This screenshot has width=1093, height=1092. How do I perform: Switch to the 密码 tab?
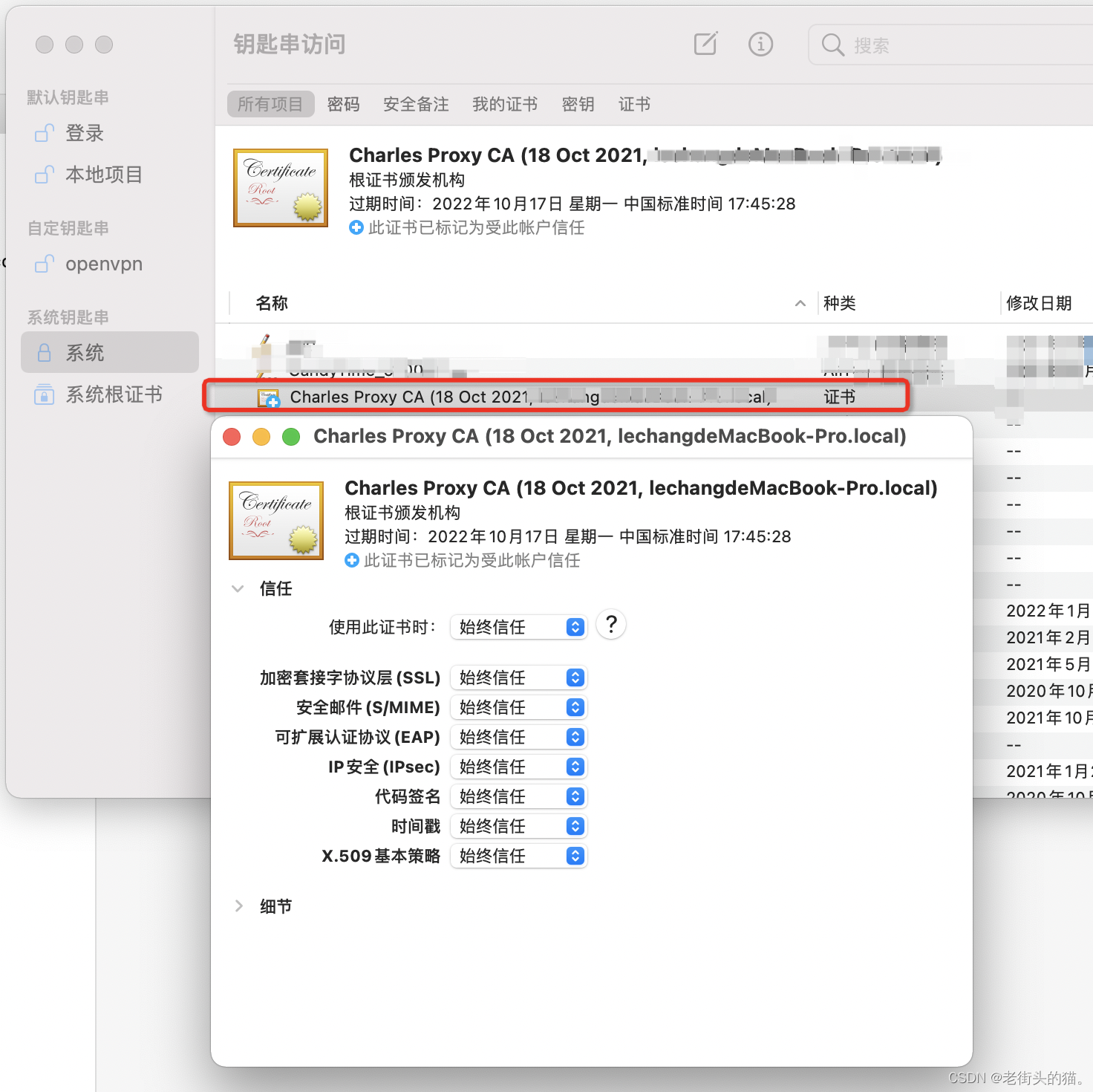pos(343,104)
